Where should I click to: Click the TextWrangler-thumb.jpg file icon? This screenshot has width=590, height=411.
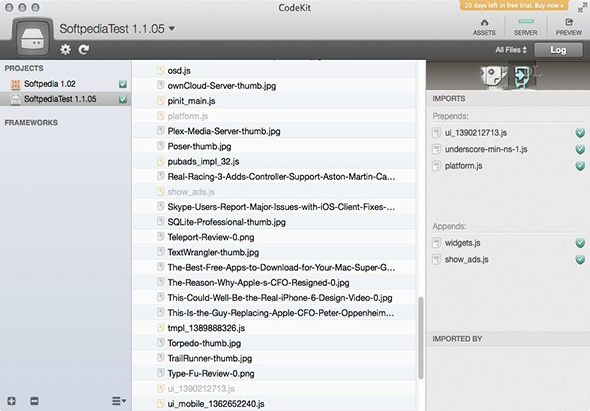[161, 252]
